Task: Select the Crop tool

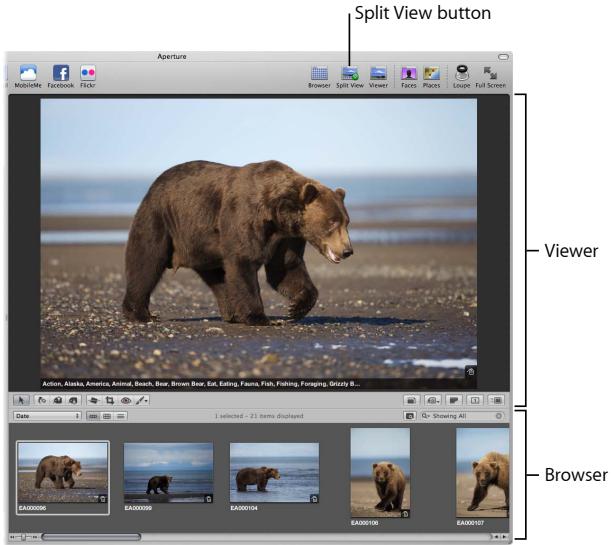Action: [x=110, y=400]
